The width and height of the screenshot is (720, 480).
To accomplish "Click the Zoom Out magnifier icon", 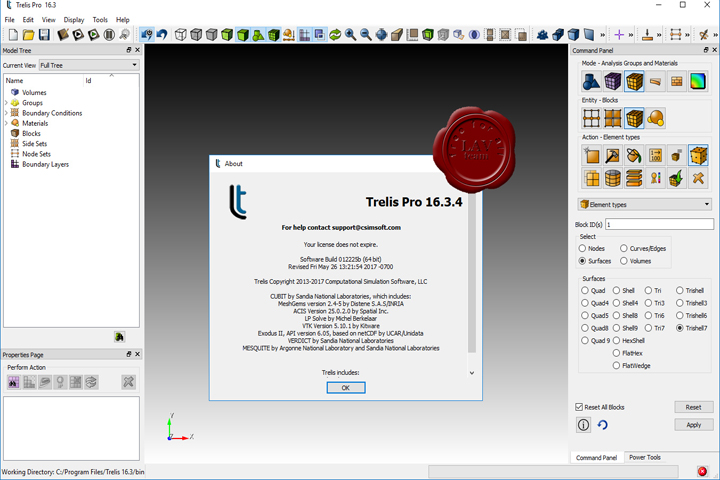I will pyautogui.click(x=366, y=34).
